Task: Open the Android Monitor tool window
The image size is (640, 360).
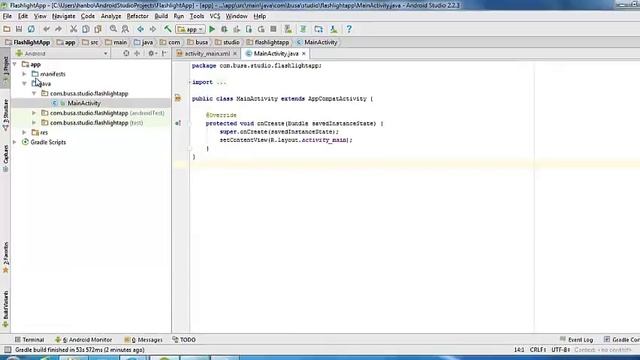Action: coord(83,340)
